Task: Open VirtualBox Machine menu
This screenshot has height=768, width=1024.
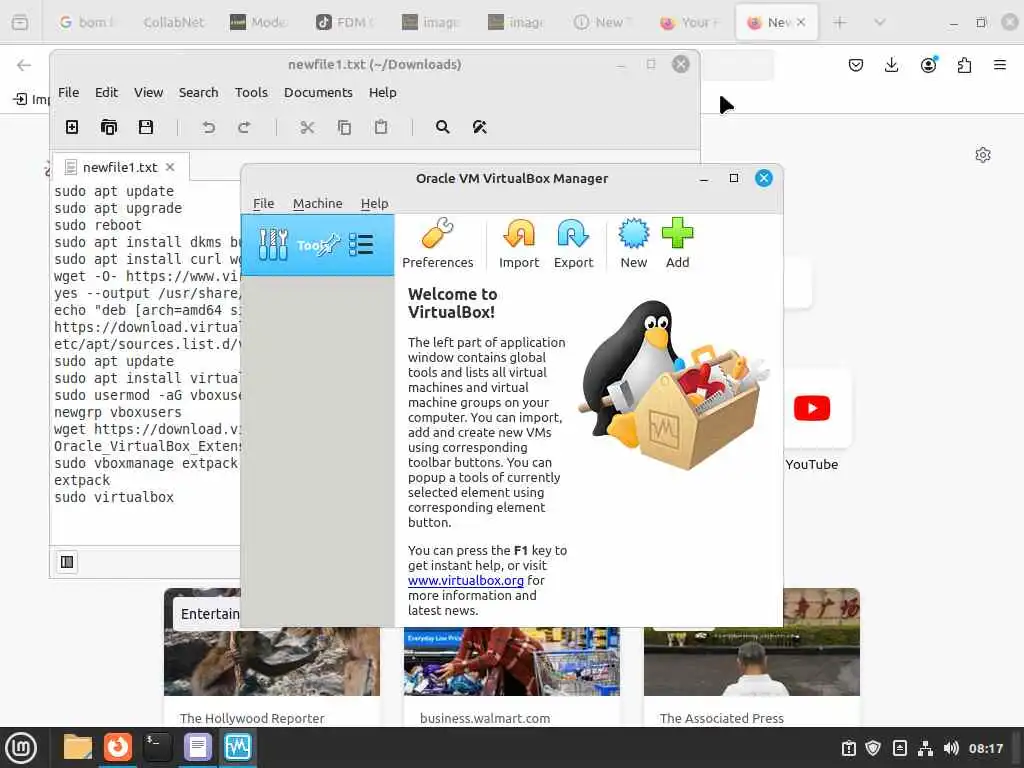Action: pyautogui.click(x=317, y=203)
